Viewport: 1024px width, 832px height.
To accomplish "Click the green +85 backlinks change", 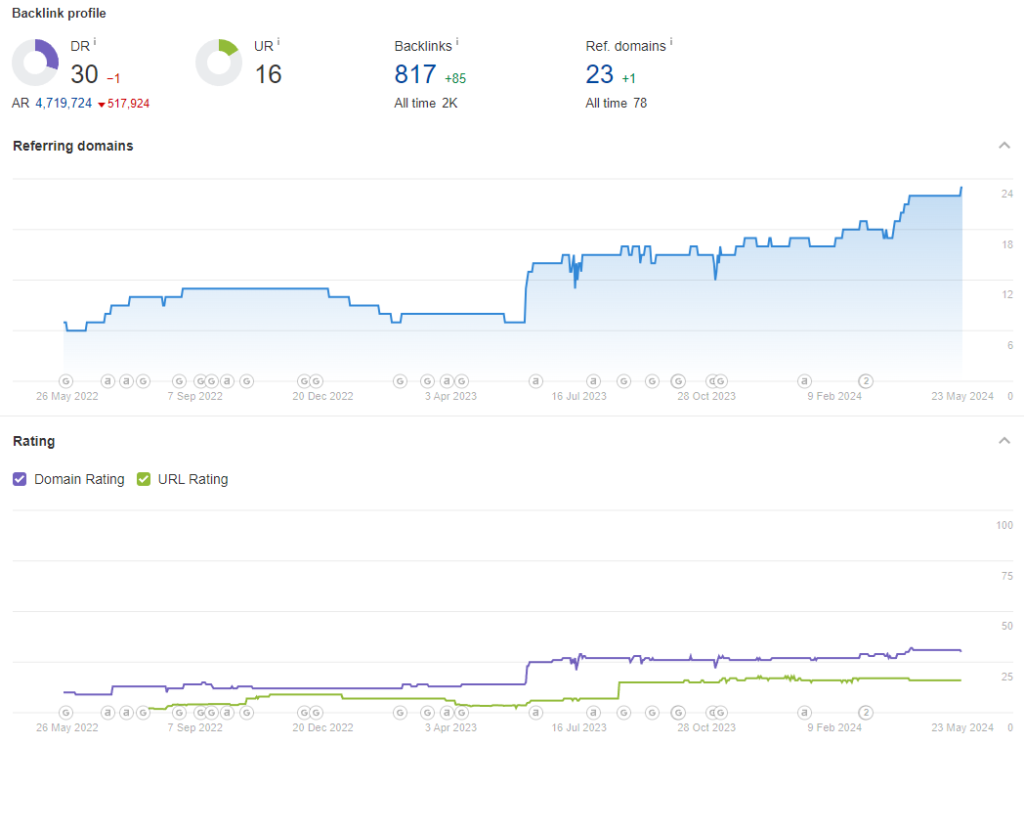I will click(x=455, y=78).
